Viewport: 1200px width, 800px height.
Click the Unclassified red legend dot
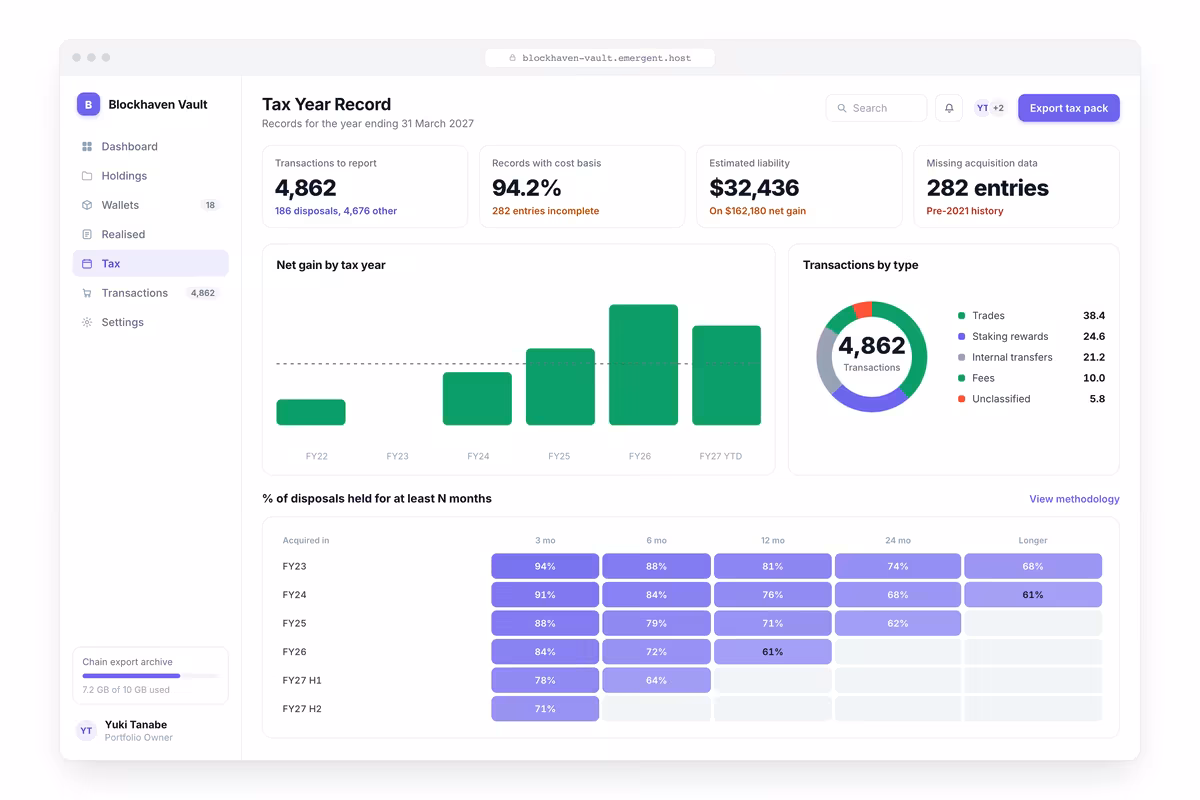pos(962,399)
